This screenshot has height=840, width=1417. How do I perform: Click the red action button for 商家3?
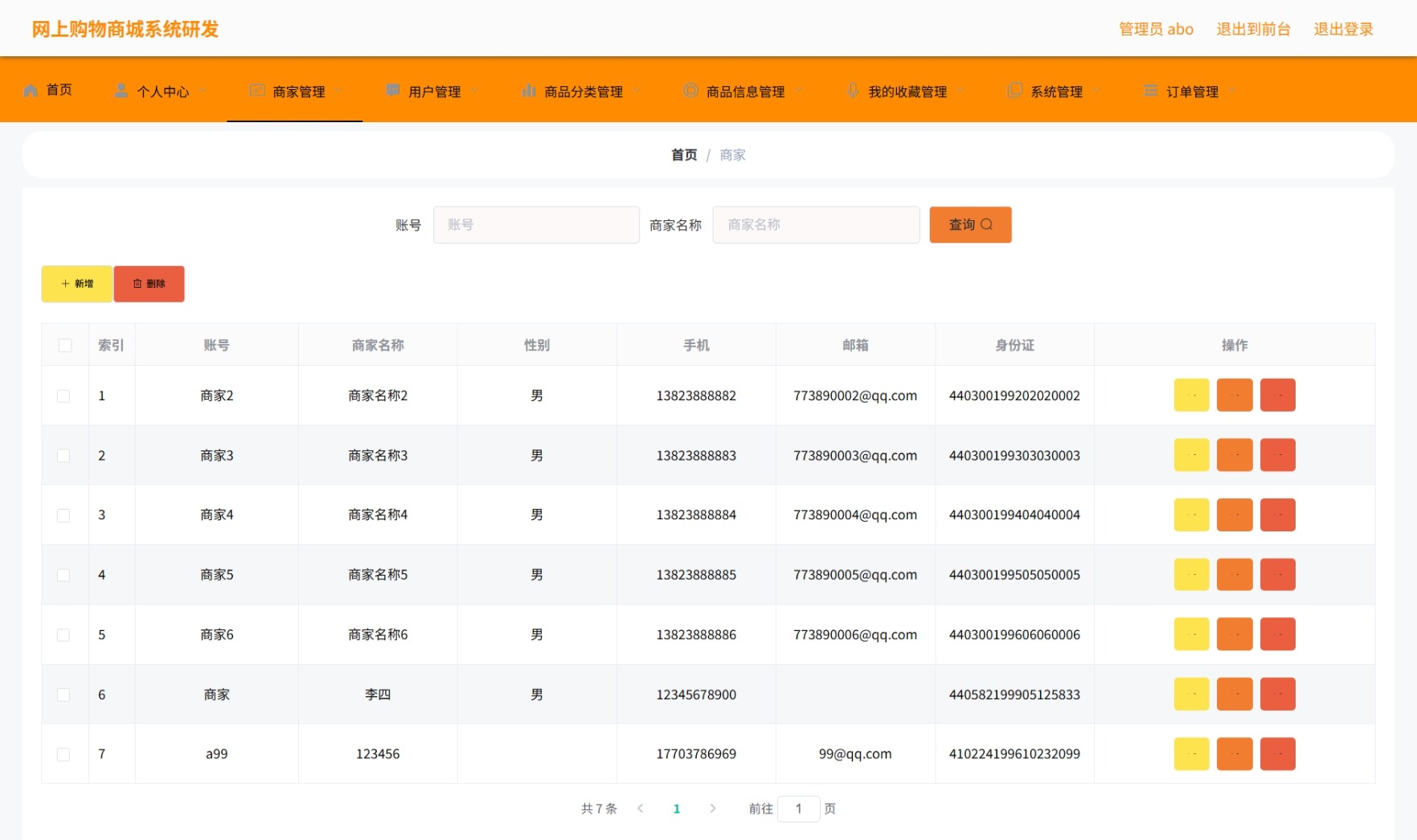tap(1277, 455)
